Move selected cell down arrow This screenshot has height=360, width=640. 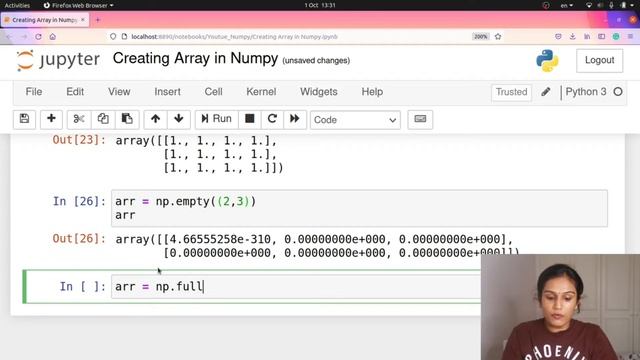(x=178, y=119)
